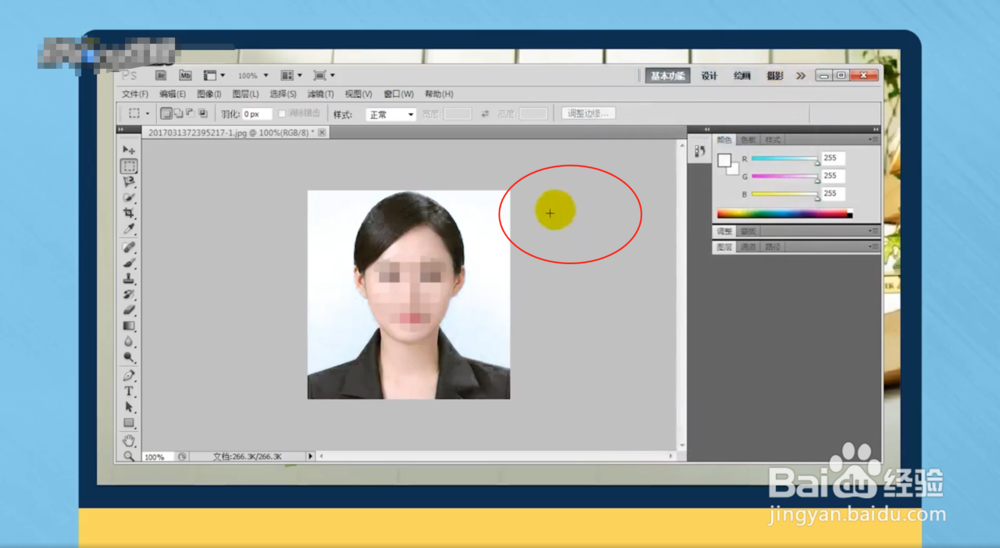Viewport: 1000px width, 548px height.
Task: Choose Intersect with Selection mode
Action: click(x=203, y=114)
